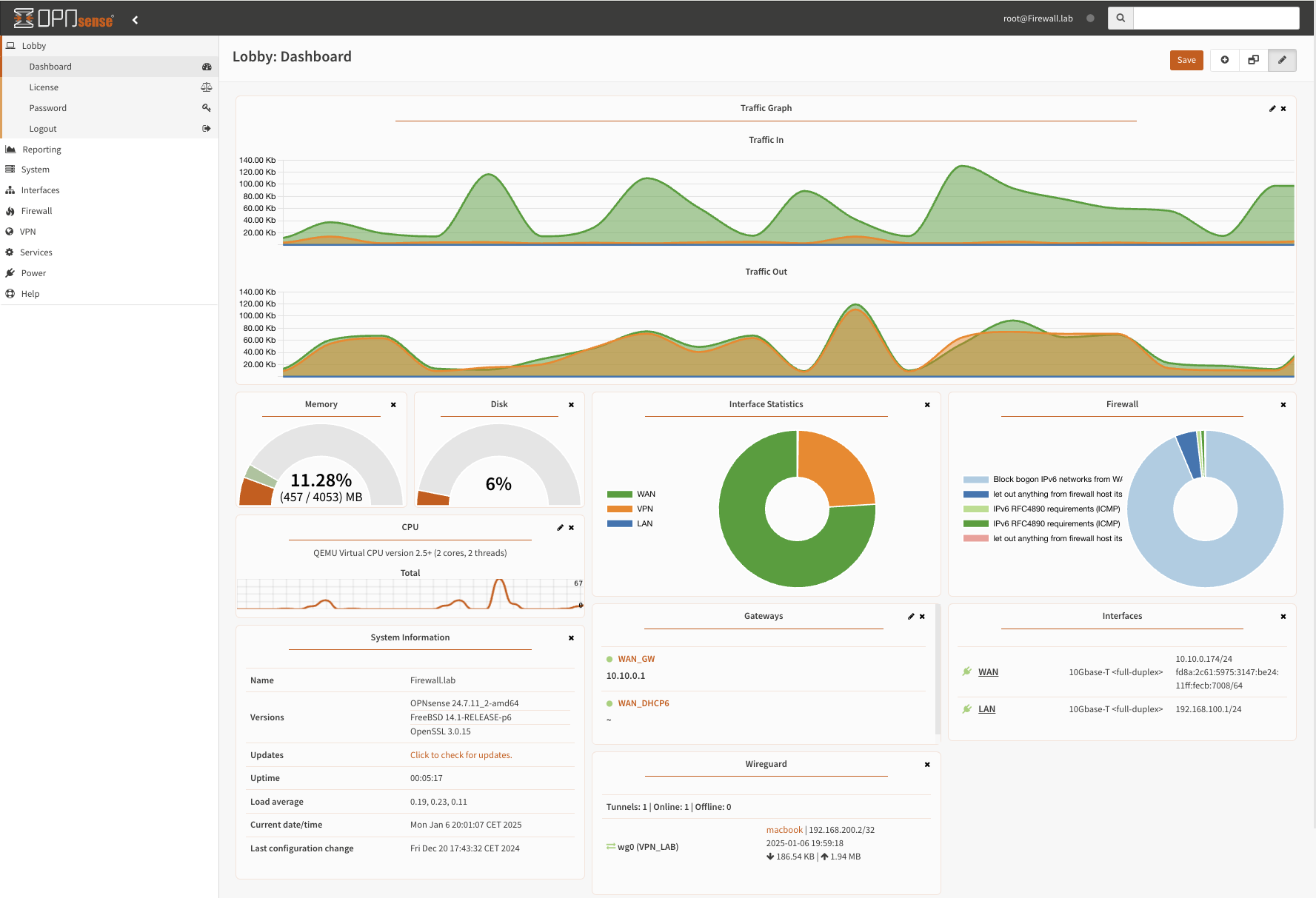This screenshot has height=898, width=1316.
Task: Remove the Interface Statistics widget
Action: pyautogui.click(x=927, y=405)
